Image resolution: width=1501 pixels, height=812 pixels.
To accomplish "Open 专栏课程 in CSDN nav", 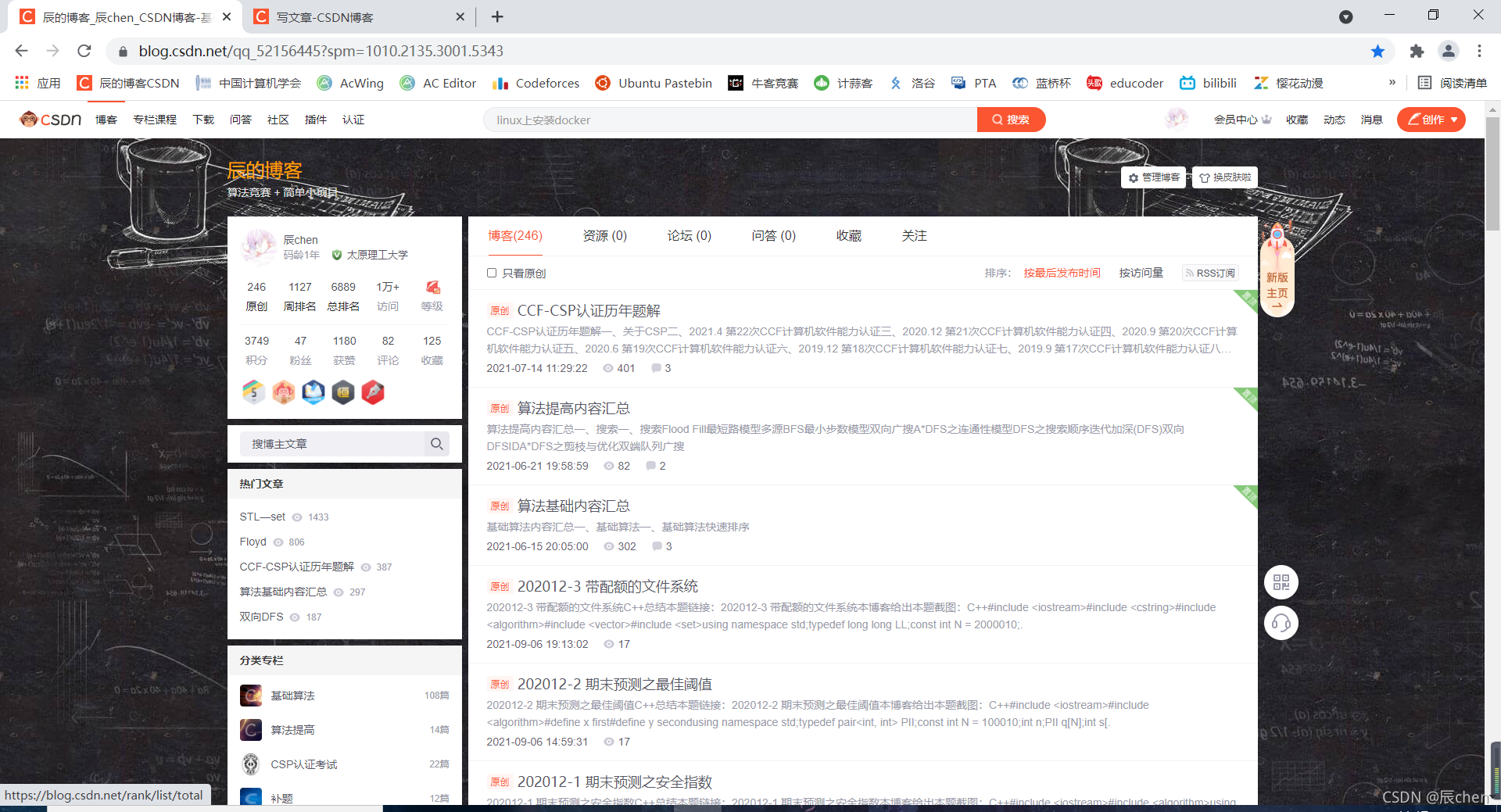I will 155,120.
